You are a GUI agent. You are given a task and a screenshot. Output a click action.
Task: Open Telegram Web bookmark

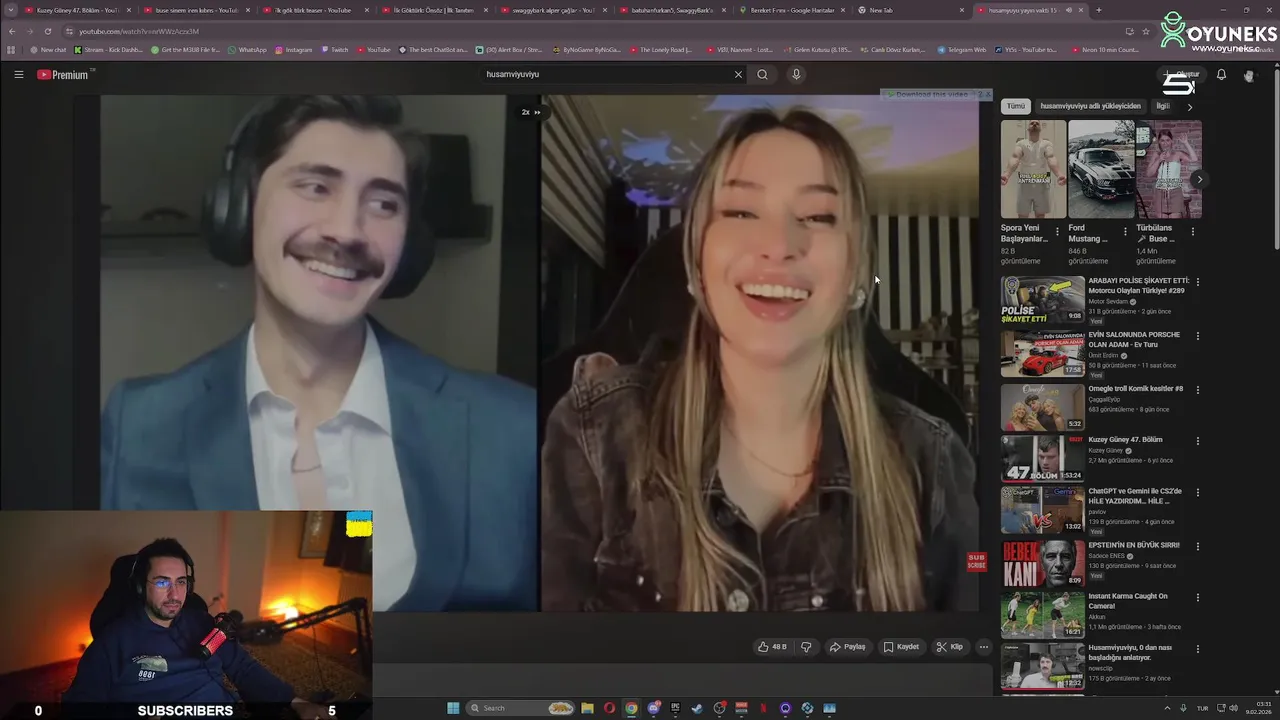tap(962, 49)
